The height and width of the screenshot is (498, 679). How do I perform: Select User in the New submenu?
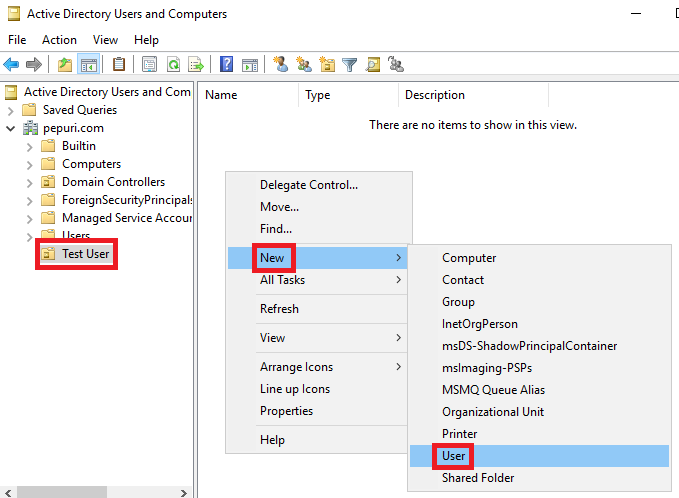(539, 456)
